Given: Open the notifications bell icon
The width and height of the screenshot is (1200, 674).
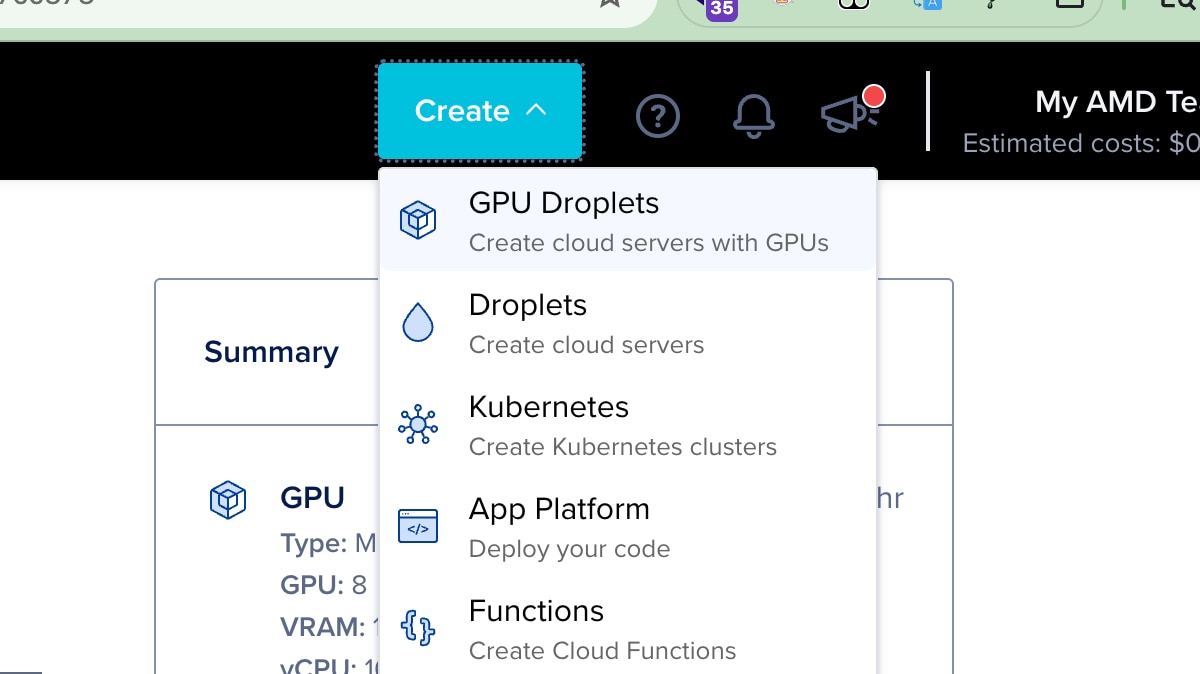Looking at the screenshot, I should tap(754, 116).
